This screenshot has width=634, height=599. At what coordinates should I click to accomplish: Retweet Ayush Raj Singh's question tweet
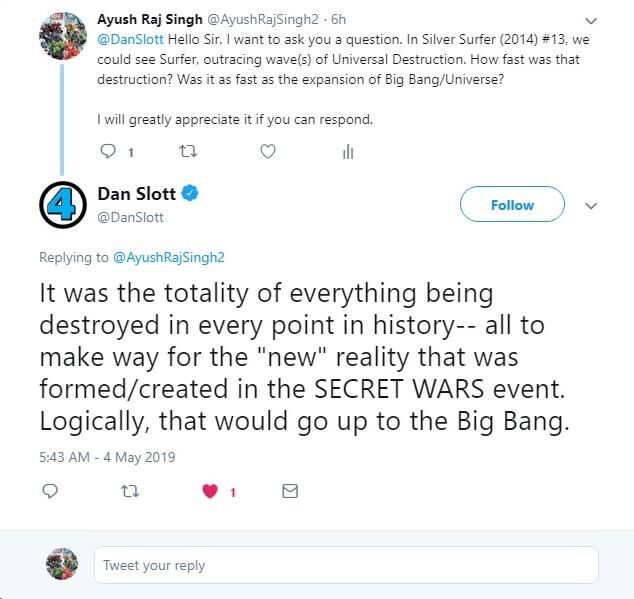(x=187, y=152)
